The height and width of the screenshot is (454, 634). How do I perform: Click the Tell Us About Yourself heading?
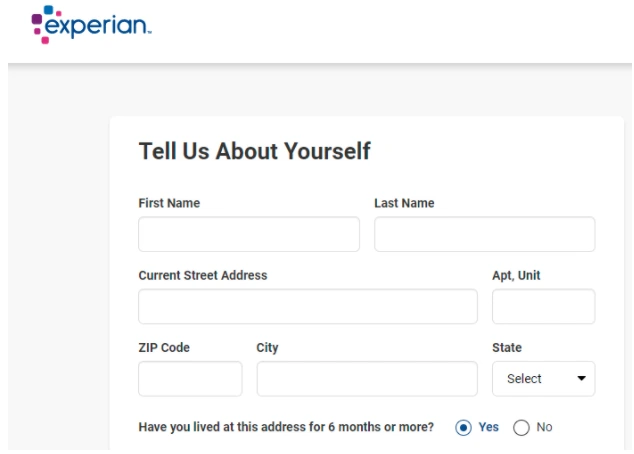pyautogui.click(x=254, y=152)
